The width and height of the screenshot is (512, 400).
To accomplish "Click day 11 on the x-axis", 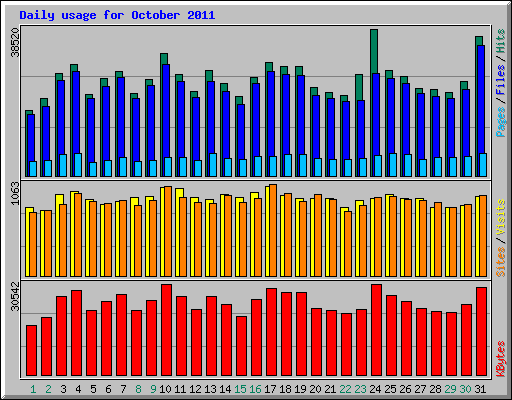I will pos(180,389).
